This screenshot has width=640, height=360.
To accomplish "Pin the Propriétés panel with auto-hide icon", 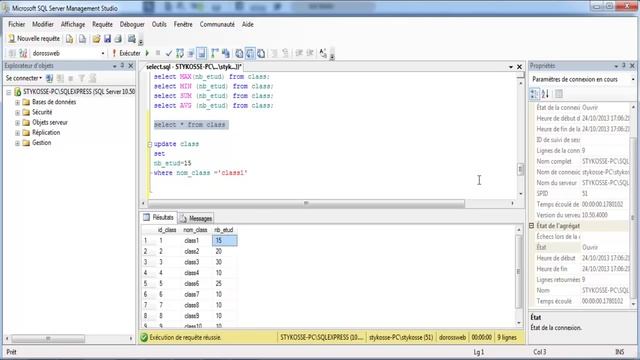I will [x=624, y=66].
